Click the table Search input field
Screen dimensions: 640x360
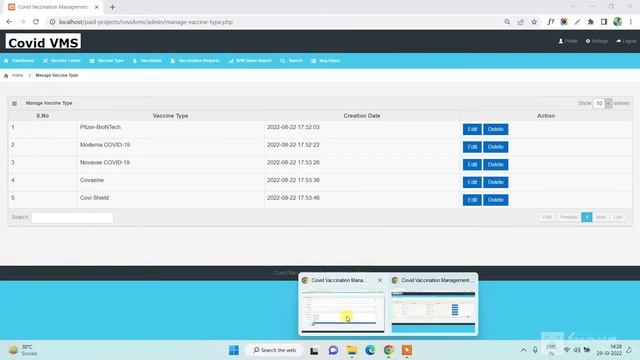(x=72, y=218)
